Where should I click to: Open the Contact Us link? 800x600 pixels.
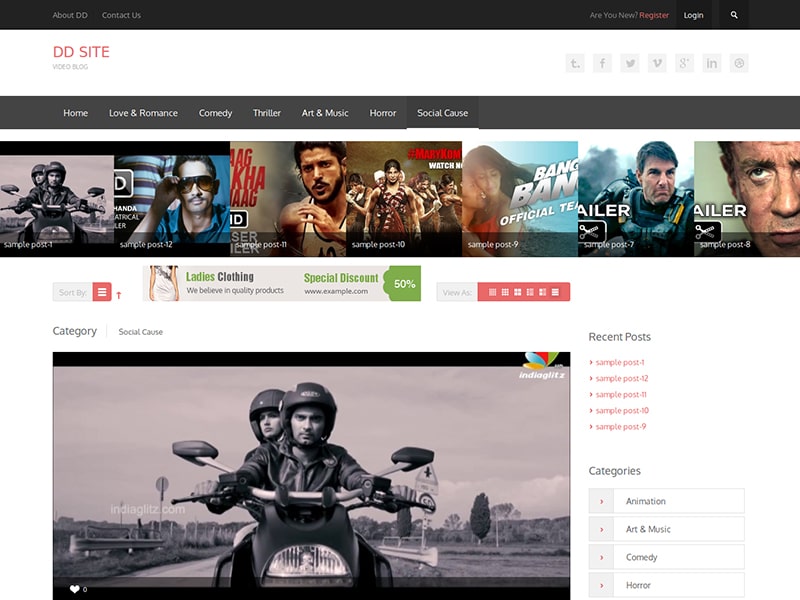(121, 15)
